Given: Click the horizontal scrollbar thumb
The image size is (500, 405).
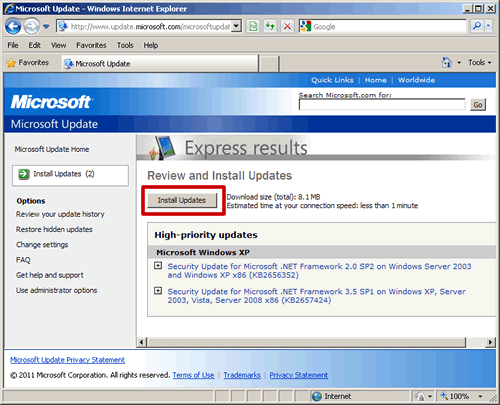Looking at the screenshot, I should click(307, 342).
